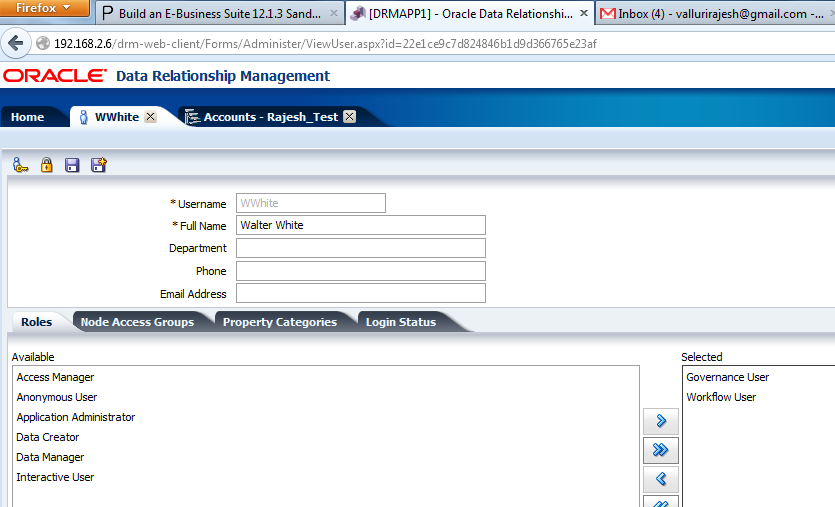Open the Firefox menu button
835x507 pixels.
pyautogui.click(x=44, y=8)
